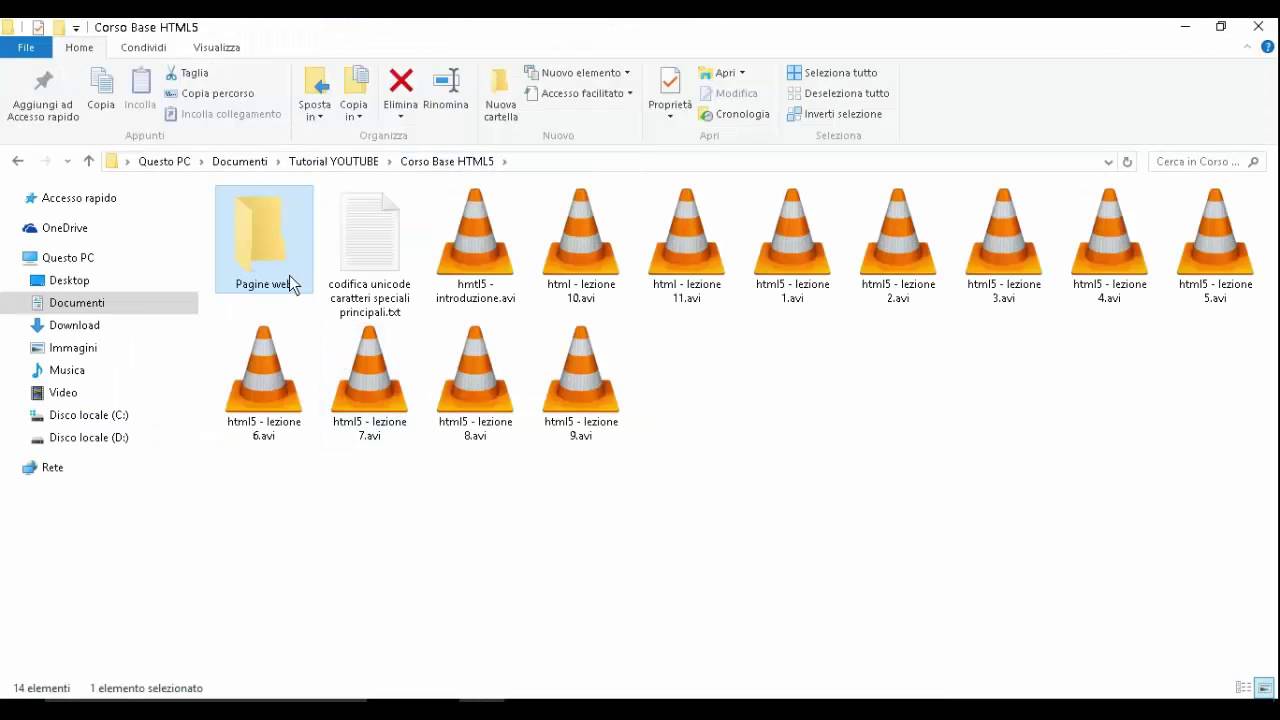Viewport: 1280px width, 720px height.
Task: Select html5 - lezione 9.avi
Action: click(x=581, y=384)
